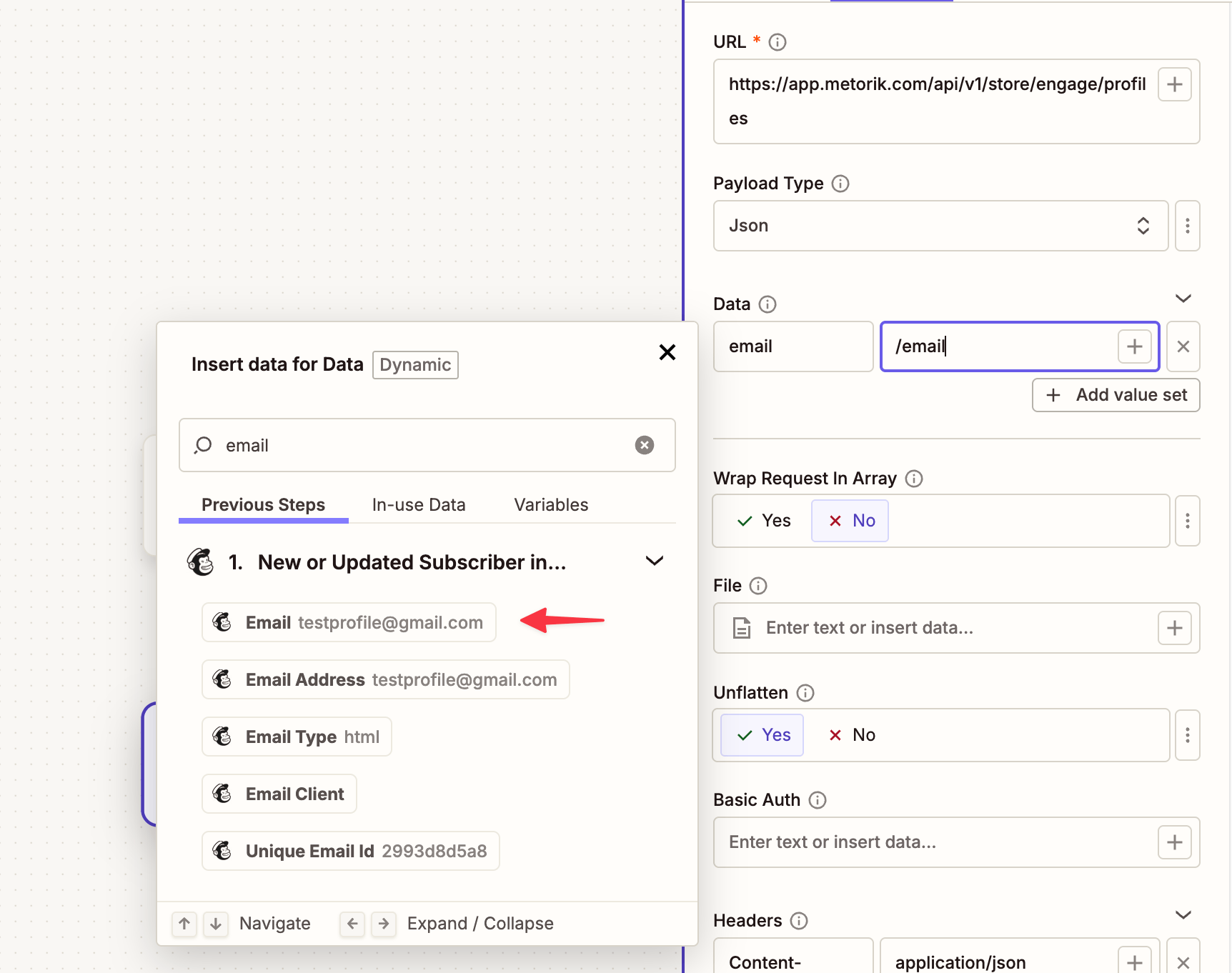Focus the email search input

tap(427, 445)
